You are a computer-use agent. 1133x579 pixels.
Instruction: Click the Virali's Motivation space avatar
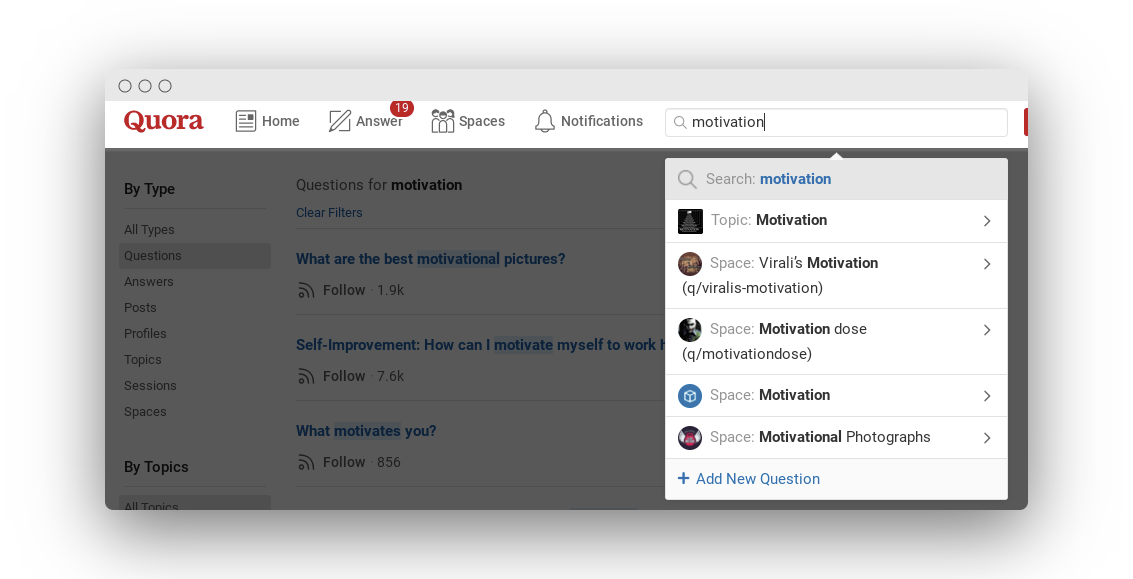pos(690,264)
